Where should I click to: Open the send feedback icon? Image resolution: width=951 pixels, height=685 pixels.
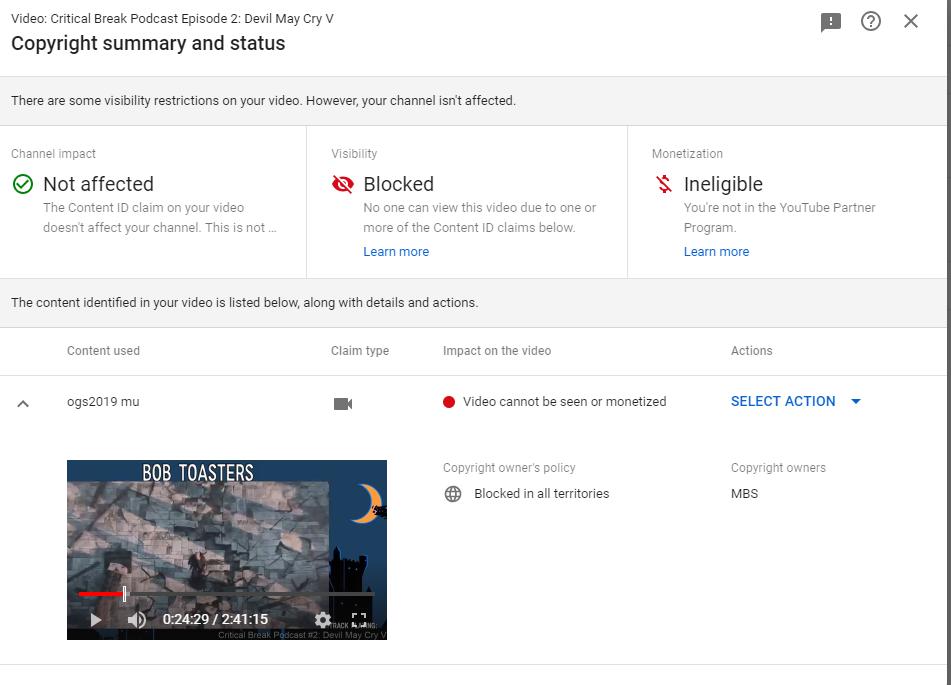click(x=830, y=22)
